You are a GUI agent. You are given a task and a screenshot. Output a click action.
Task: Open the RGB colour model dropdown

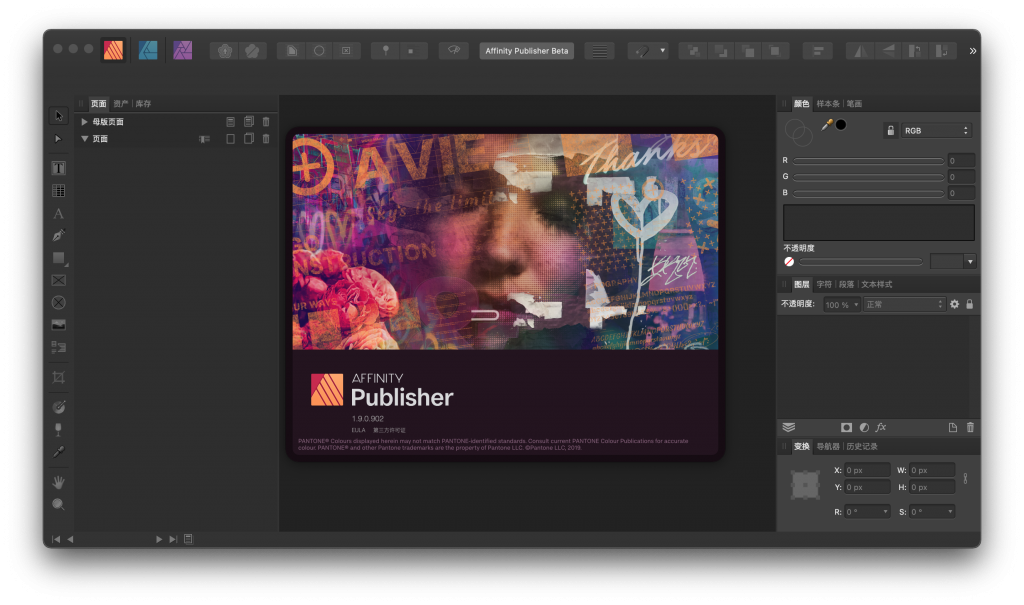[x=936, y=131]
